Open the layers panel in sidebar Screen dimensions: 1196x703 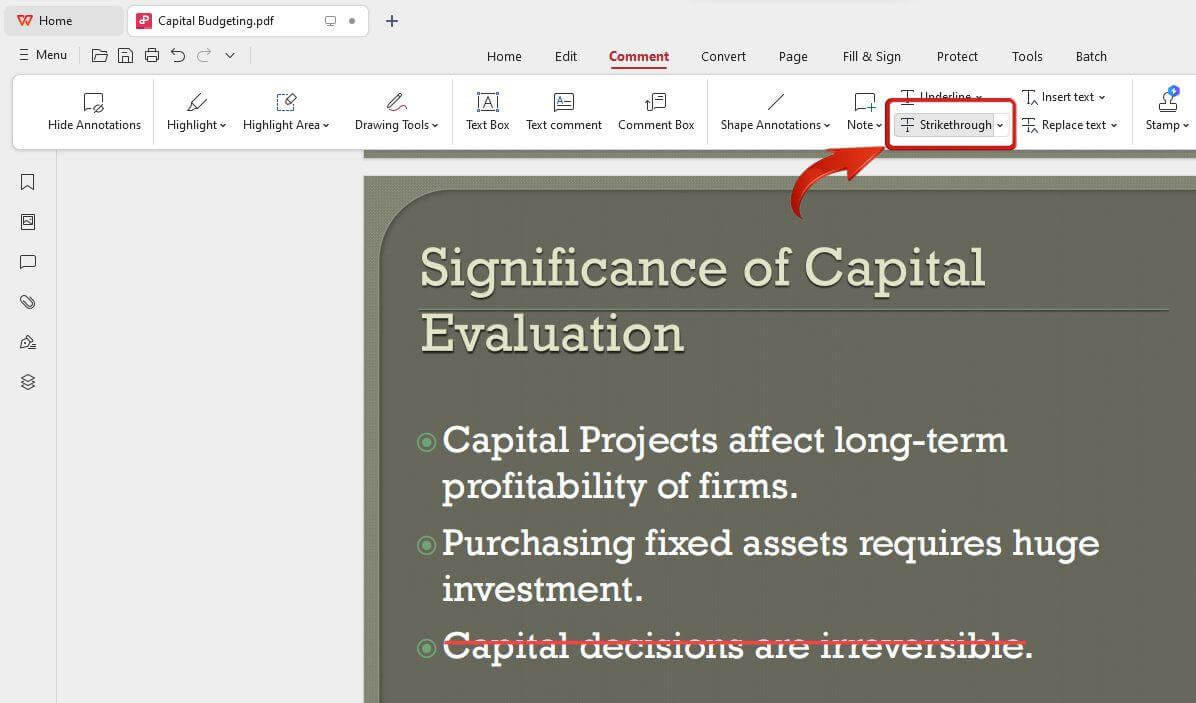pos(28,382)
